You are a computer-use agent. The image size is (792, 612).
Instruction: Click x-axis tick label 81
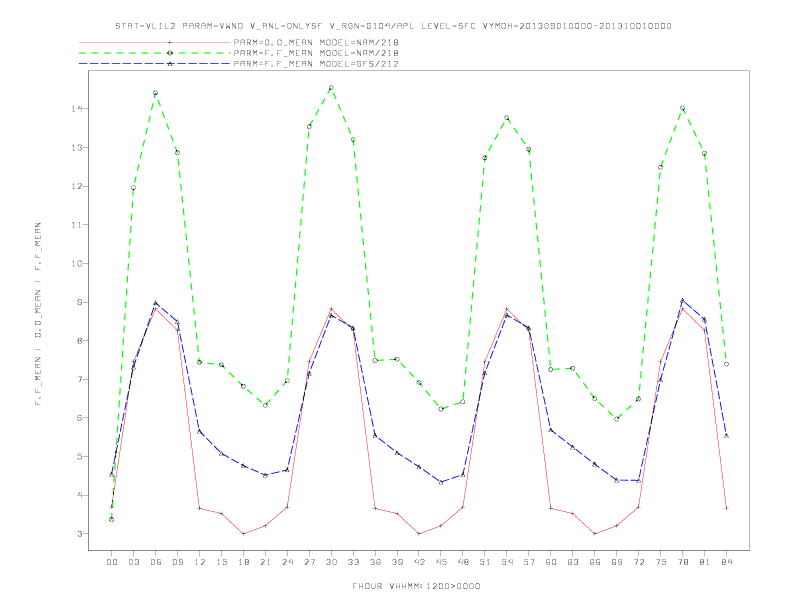[x=705, y=562]
